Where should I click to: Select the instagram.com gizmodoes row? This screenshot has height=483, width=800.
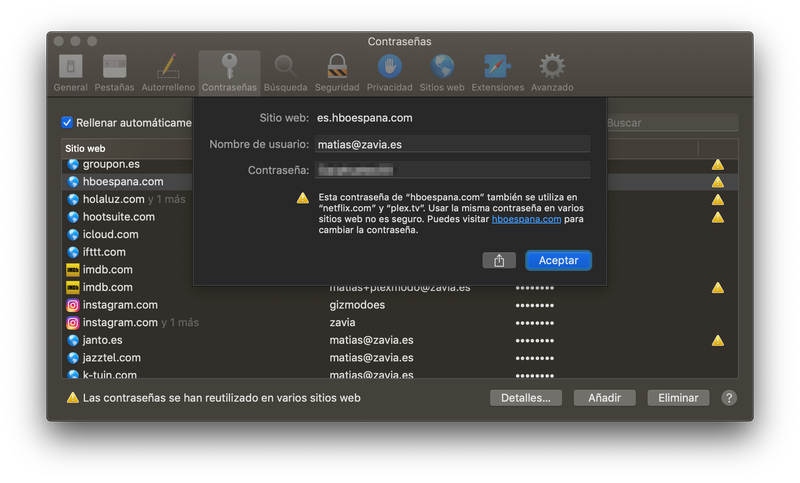point(399,305)
